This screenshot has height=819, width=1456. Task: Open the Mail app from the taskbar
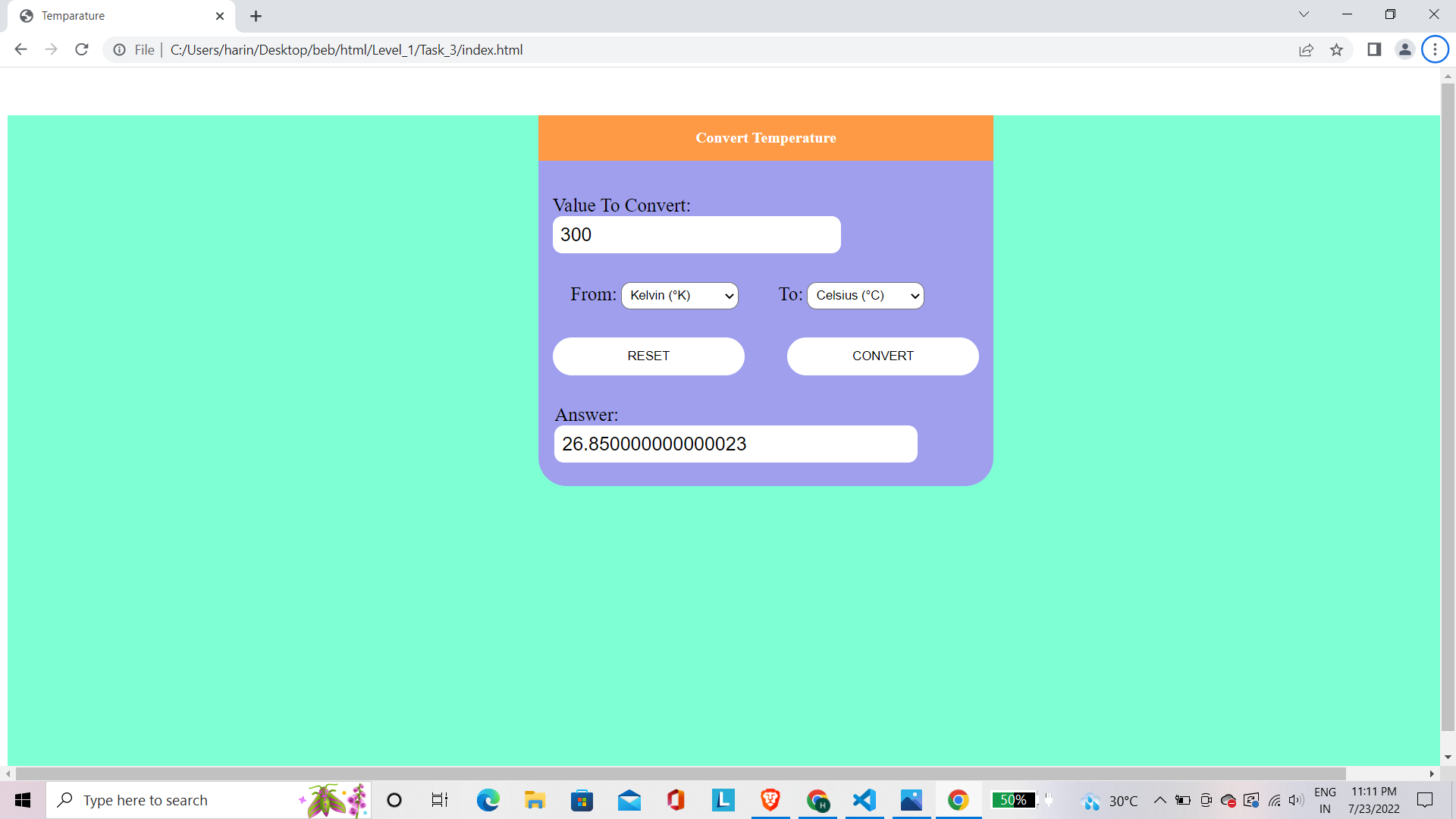[x=629, y=800]
